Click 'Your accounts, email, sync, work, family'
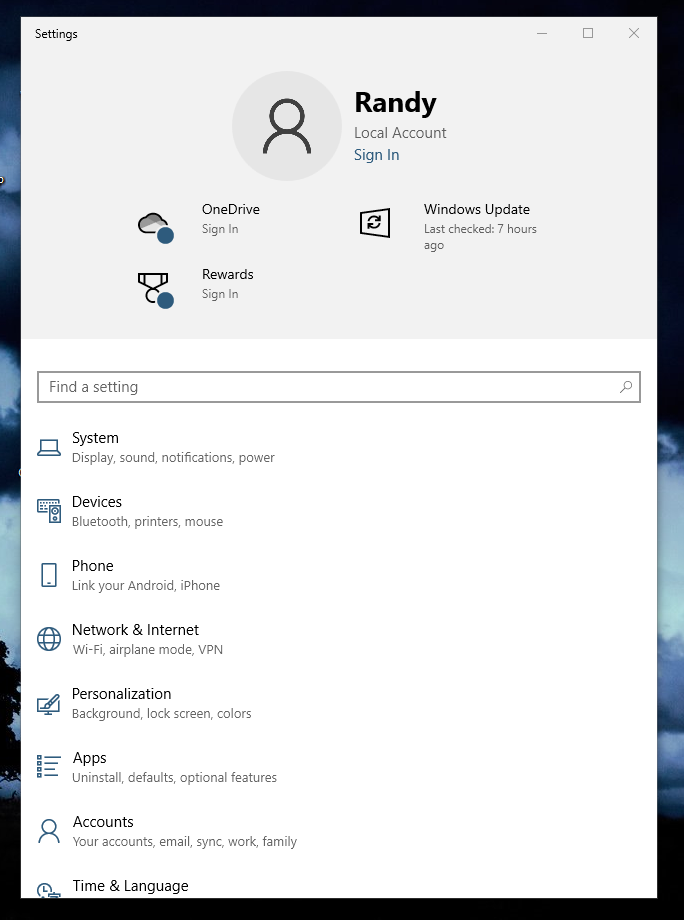The image size is (684, 920). coord(185,841)
